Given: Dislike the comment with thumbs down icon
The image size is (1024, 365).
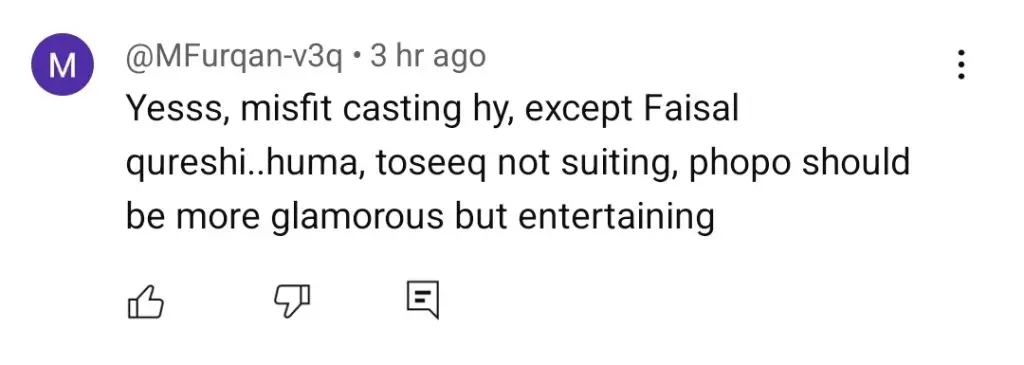Looking at the screenshot, I should (291, 302).
